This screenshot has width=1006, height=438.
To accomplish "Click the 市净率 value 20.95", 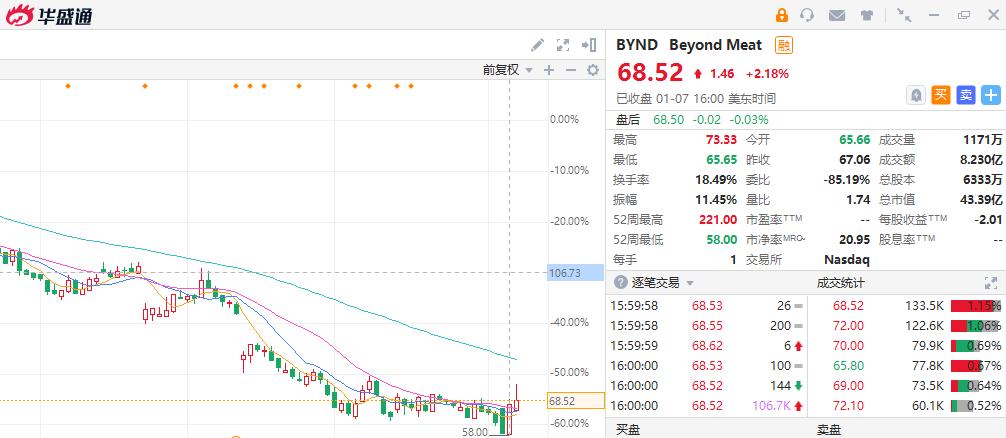I will tap(855, 240).
